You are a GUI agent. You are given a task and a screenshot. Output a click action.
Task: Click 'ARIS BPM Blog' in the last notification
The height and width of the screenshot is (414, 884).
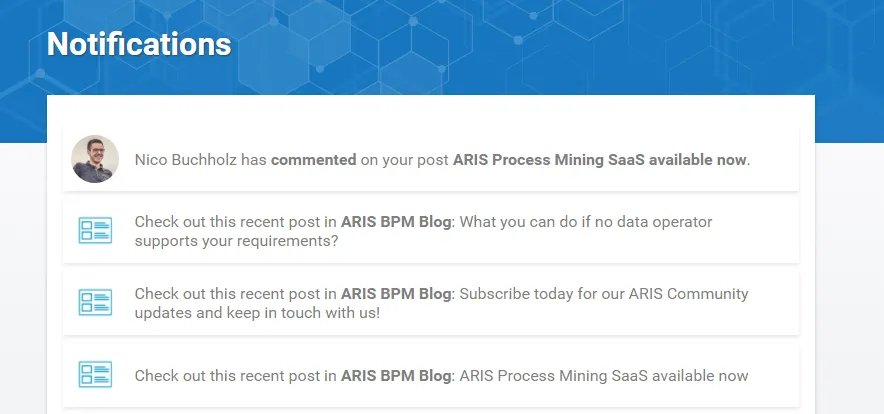396,376
